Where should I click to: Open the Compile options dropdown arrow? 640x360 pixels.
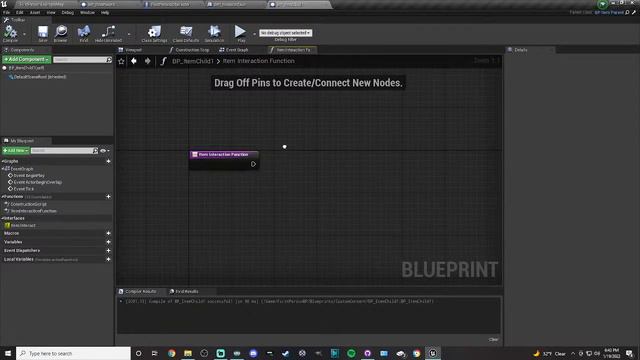(24, 34)
